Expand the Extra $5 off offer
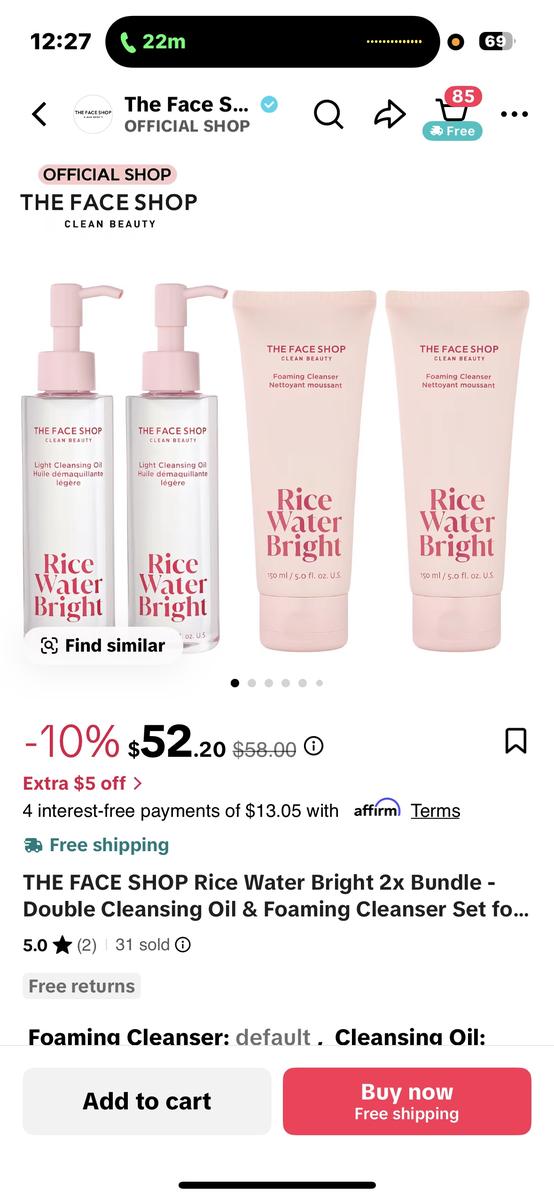The image size is (554, 1200). [82, 783]
